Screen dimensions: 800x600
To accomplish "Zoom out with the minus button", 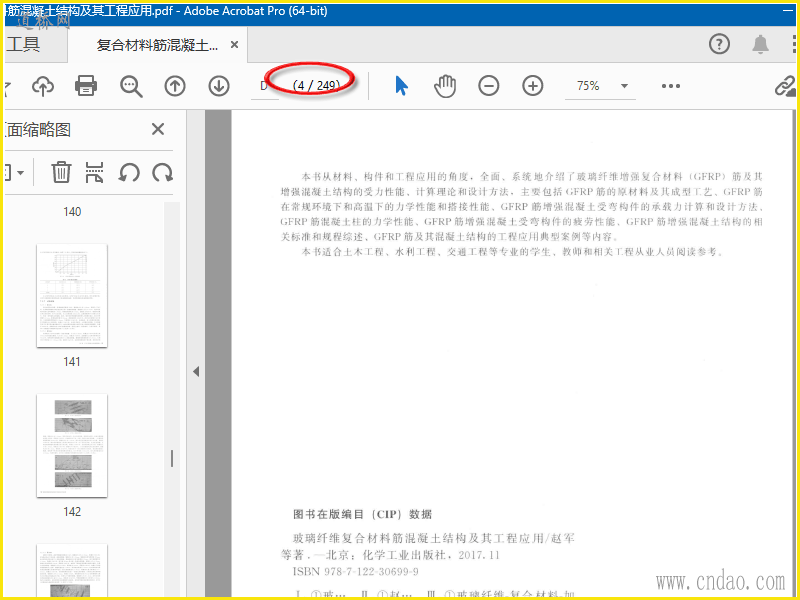I will click(489, 86).
